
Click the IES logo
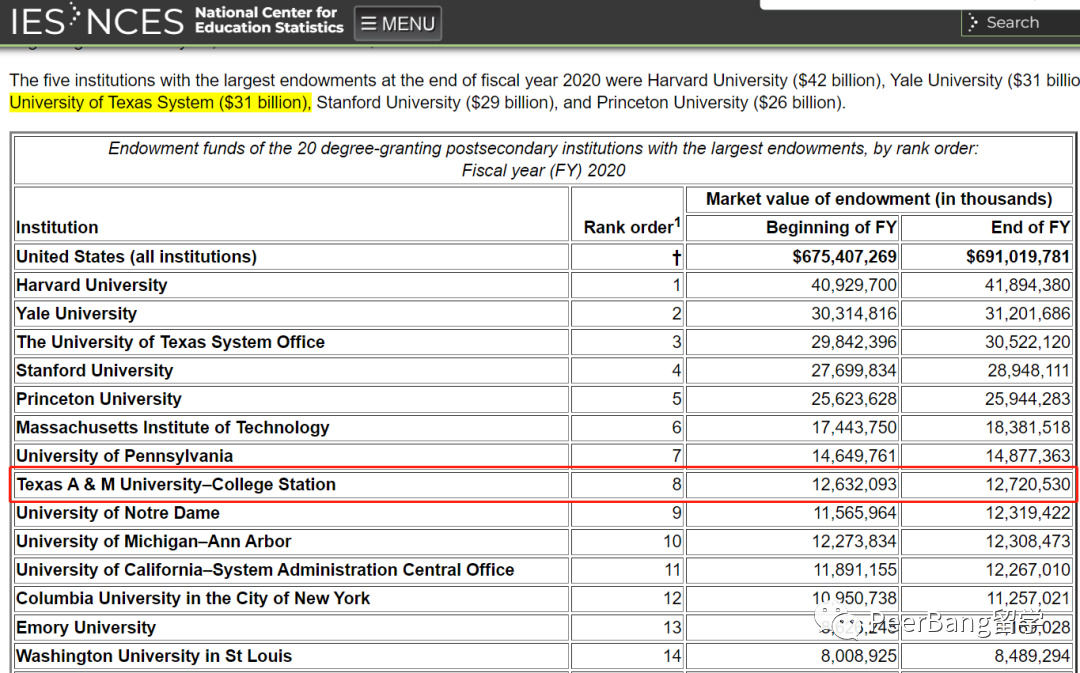pyautogui.click(x=37, y=21)
